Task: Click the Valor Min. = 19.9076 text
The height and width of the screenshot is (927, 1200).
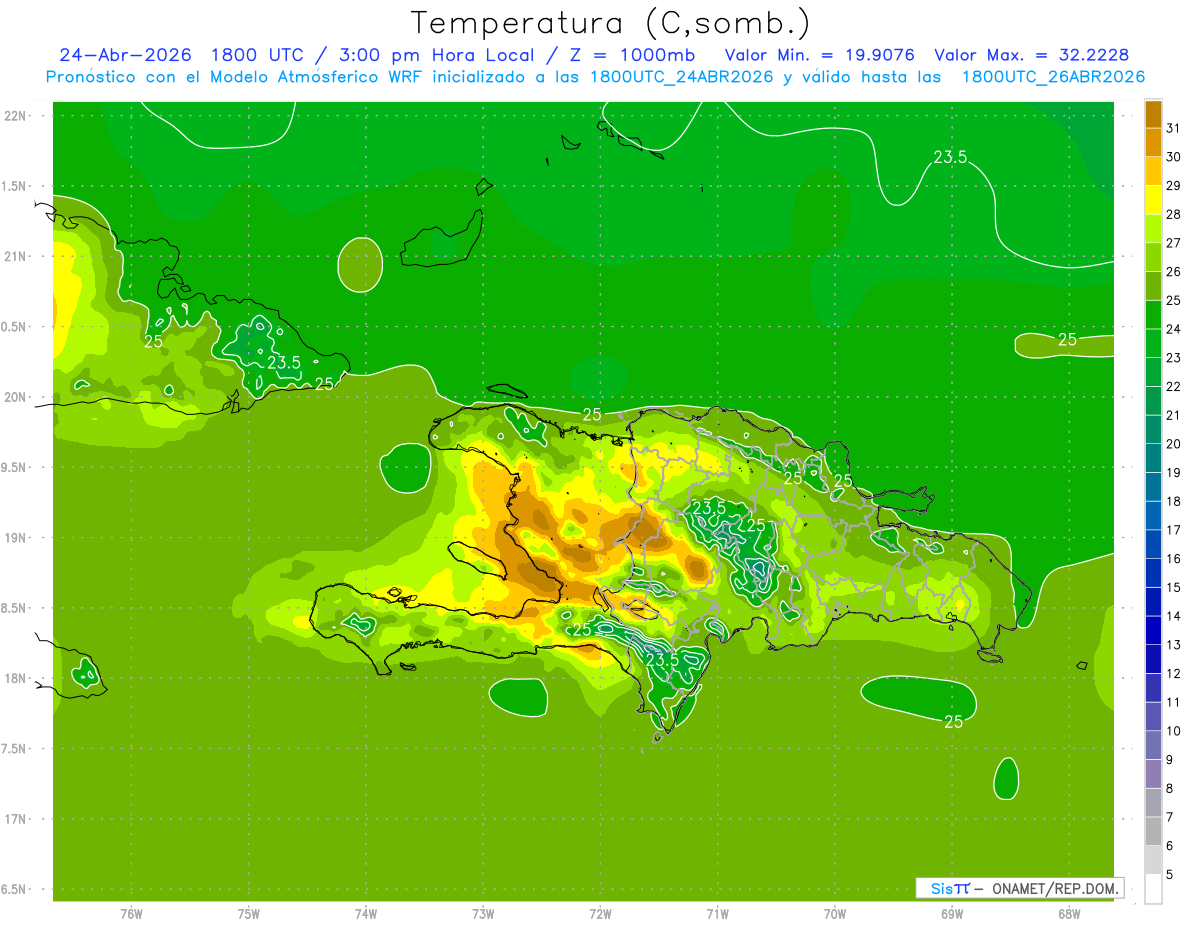Action: (820, 55)
